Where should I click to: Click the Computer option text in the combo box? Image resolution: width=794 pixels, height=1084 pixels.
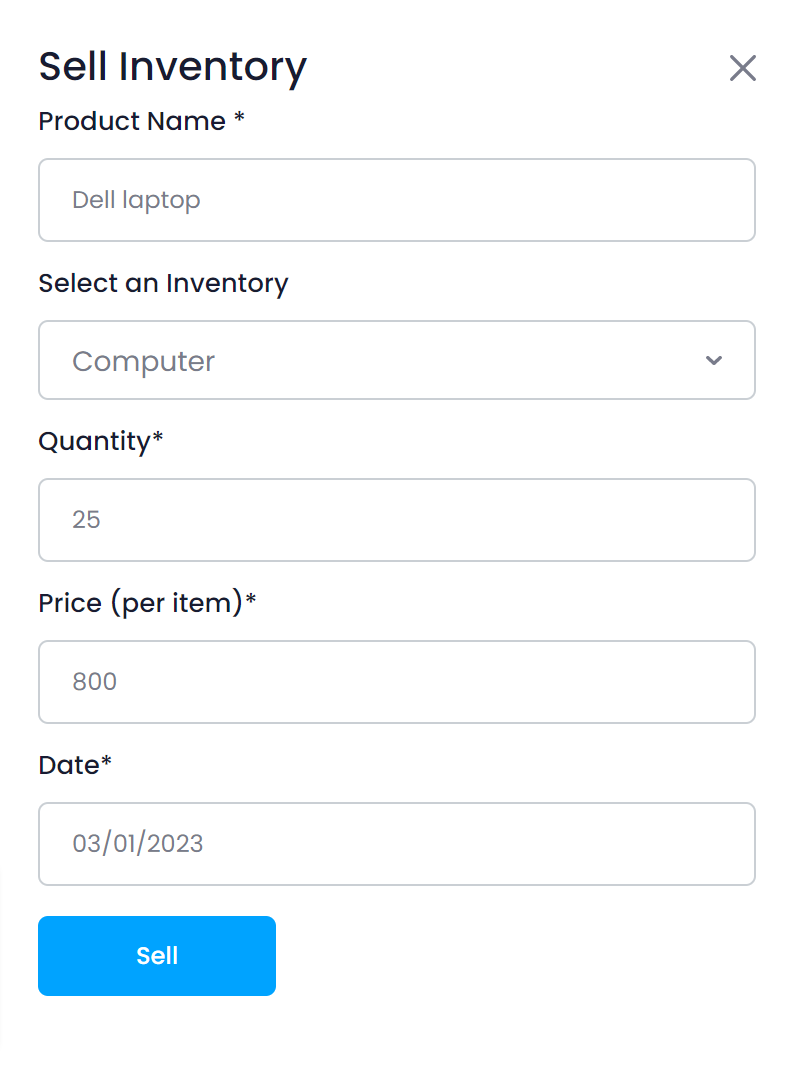[143, 361]
